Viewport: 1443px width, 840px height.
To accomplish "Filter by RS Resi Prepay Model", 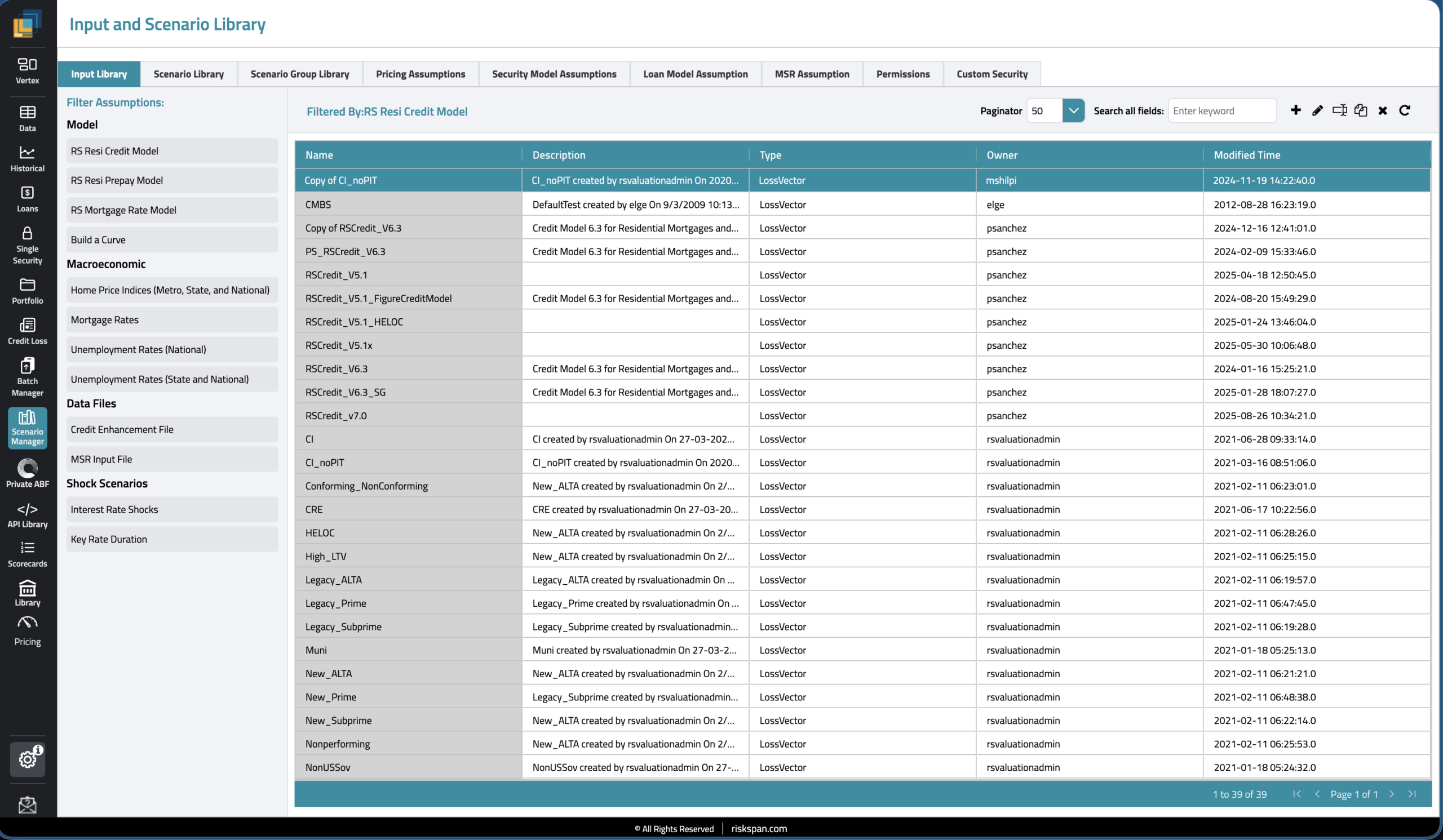I will (x=172, y=180).
